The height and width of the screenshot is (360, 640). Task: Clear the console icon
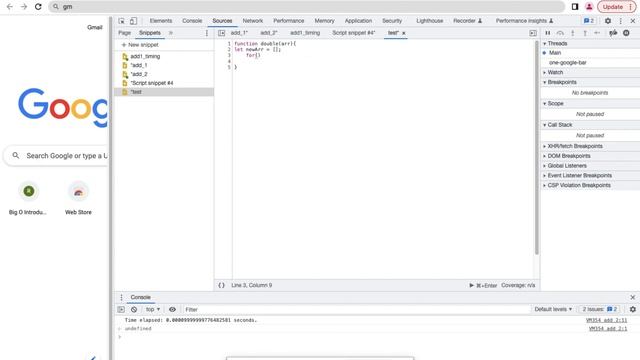pos(134,309)
